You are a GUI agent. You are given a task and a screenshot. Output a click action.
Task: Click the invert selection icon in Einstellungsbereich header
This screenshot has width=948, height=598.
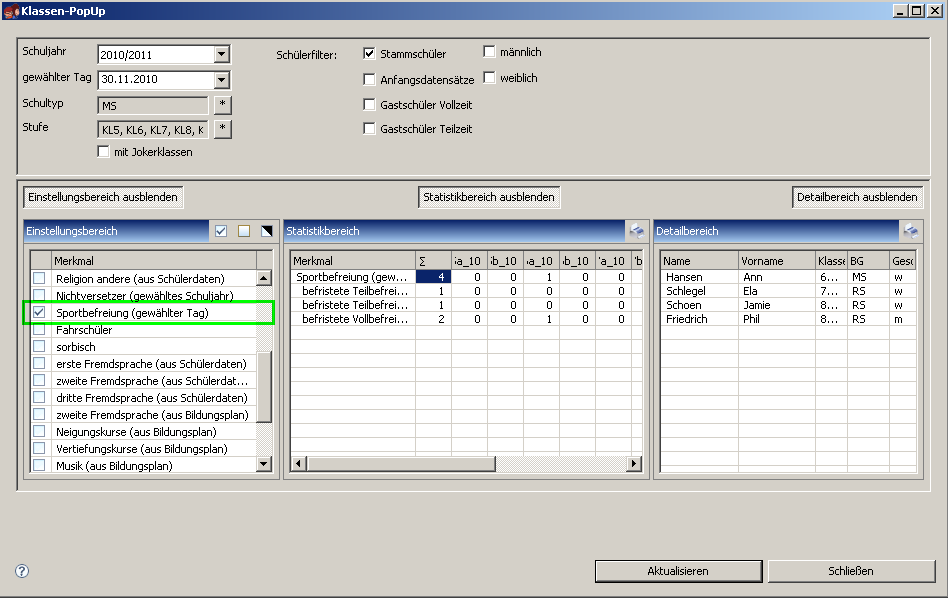point(266,231)
